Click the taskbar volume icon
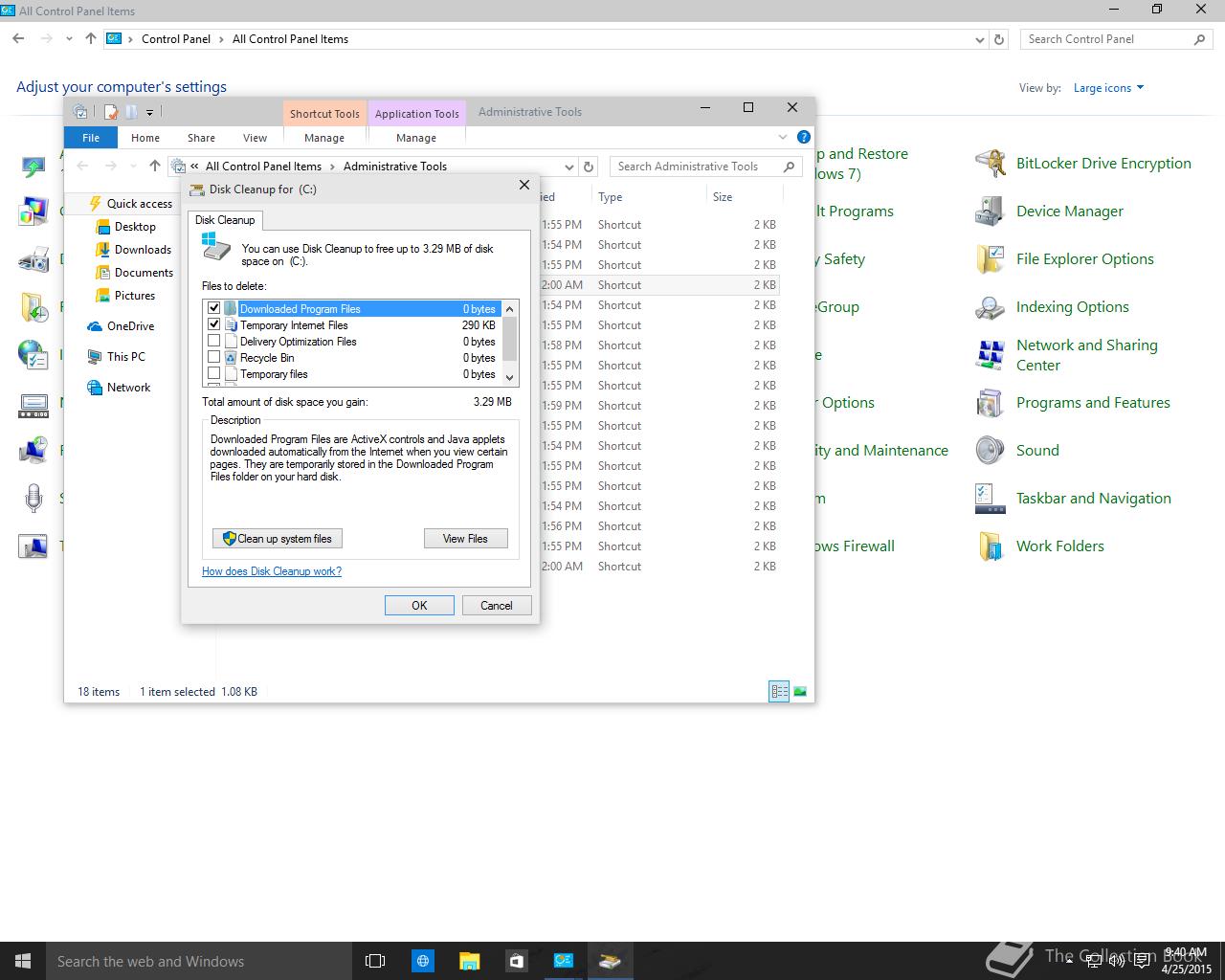Screen dimensions: 1225x980 1116,961
